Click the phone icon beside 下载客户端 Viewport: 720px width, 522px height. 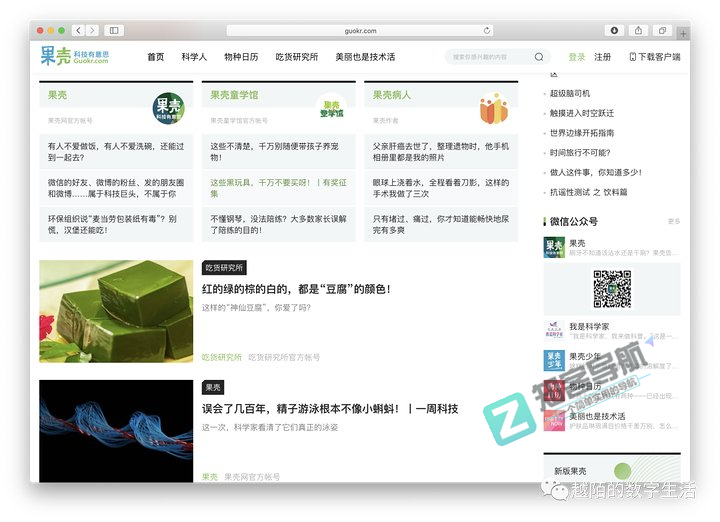click(633, 56)
